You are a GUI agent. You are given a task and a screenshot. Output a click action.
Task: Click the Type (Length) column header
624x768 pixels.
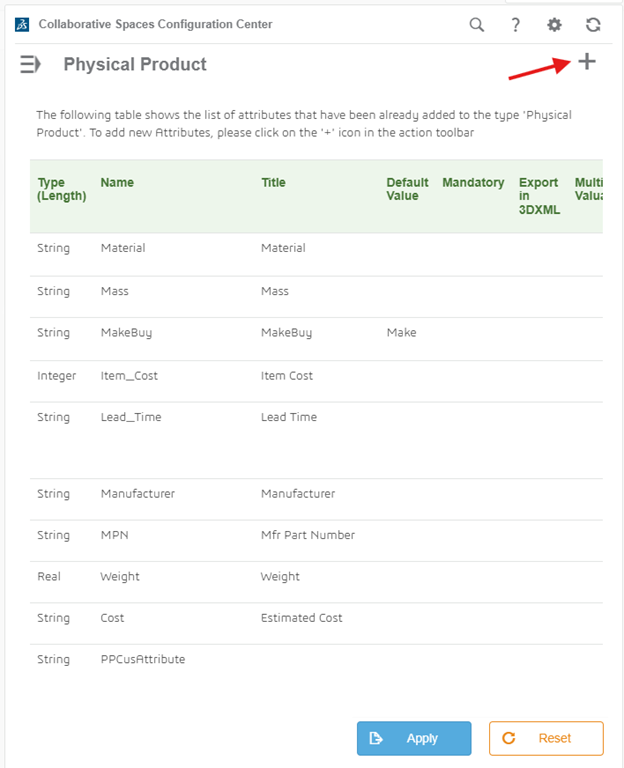(x=62, y=189)
